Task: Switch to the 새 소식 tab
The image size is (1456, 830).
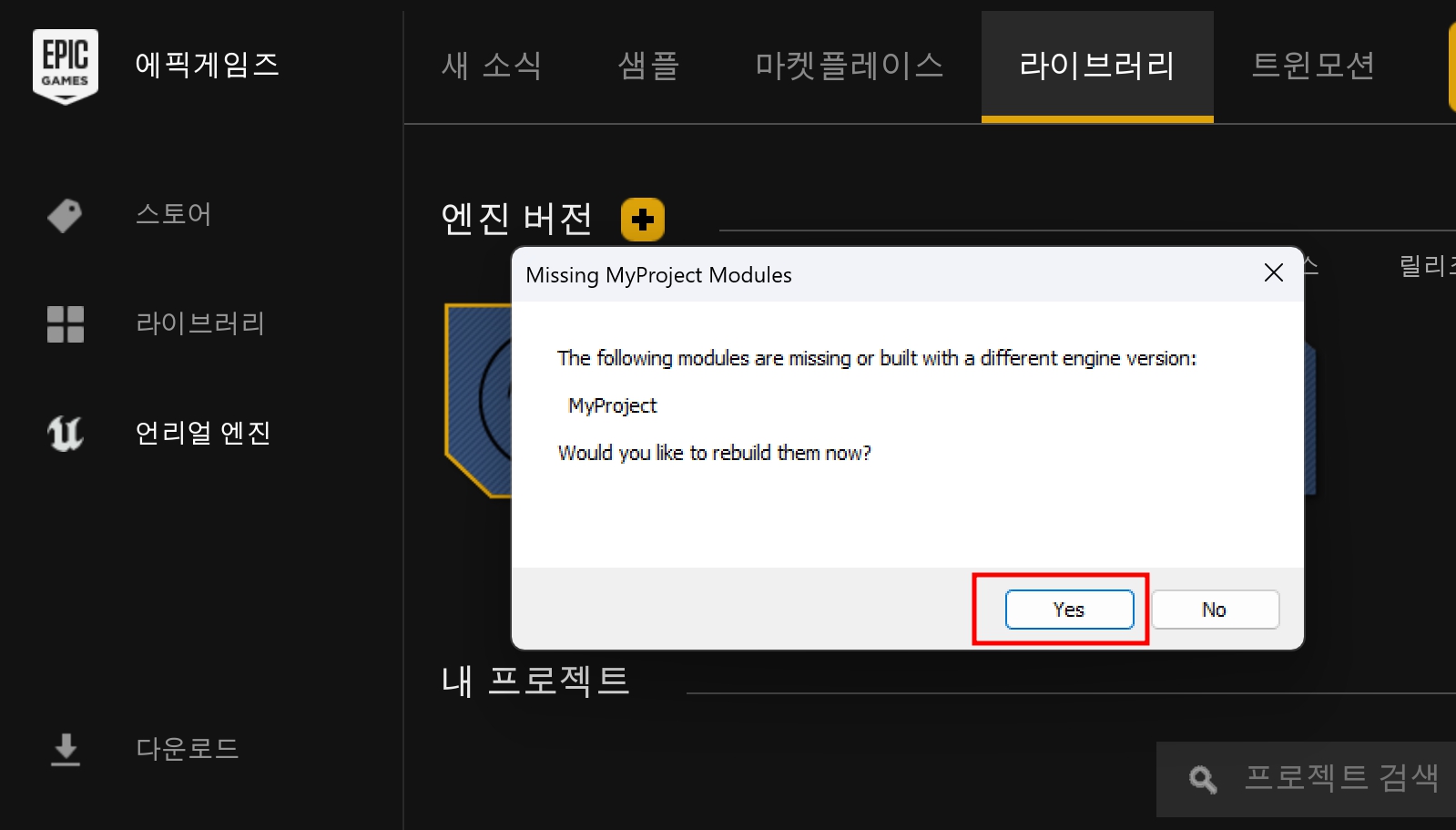Action: pyautogui.click(x=492, y=66)
